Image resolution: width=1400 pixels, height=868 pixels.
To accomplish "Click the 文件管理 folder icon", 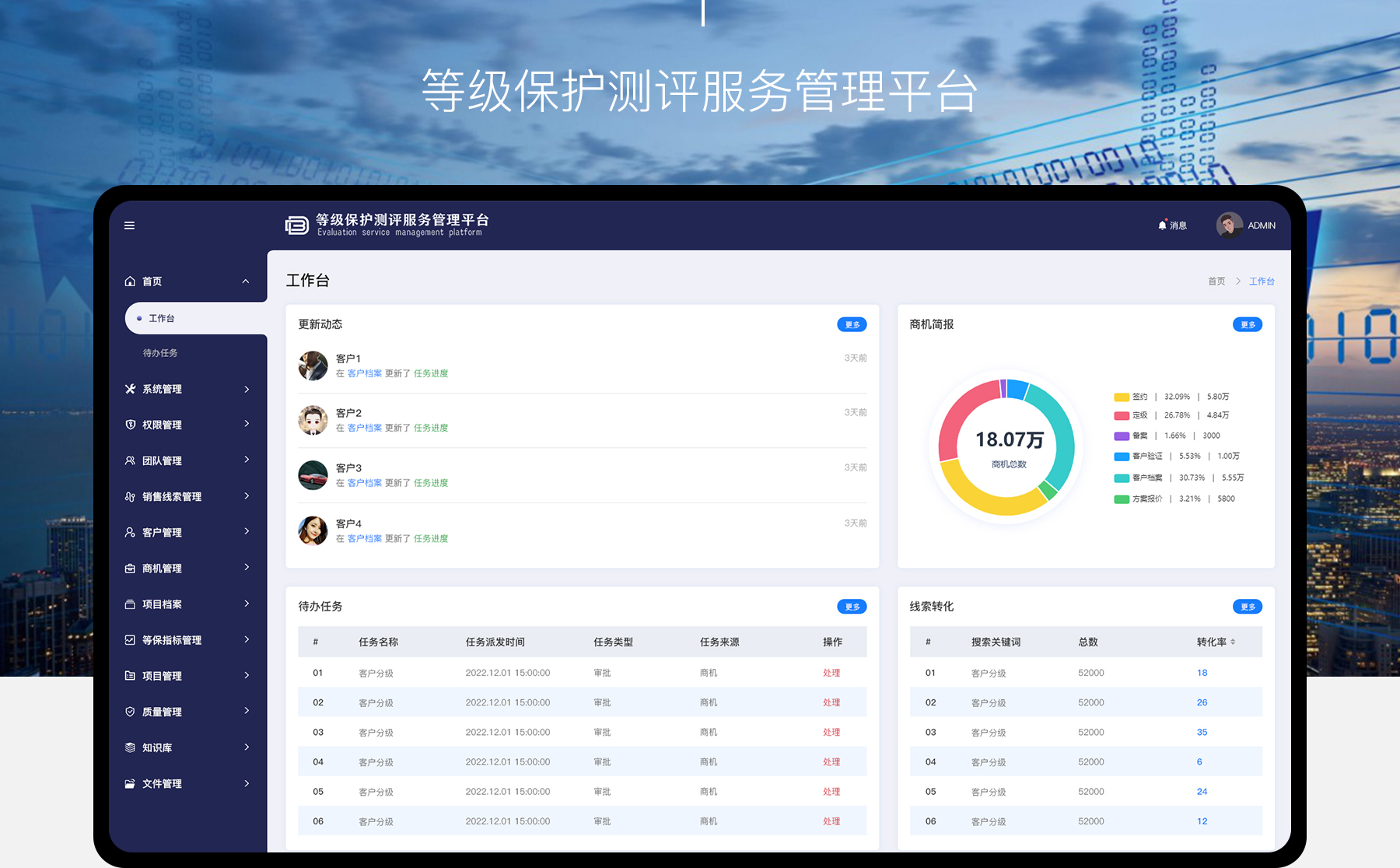I will coord(130,783).
